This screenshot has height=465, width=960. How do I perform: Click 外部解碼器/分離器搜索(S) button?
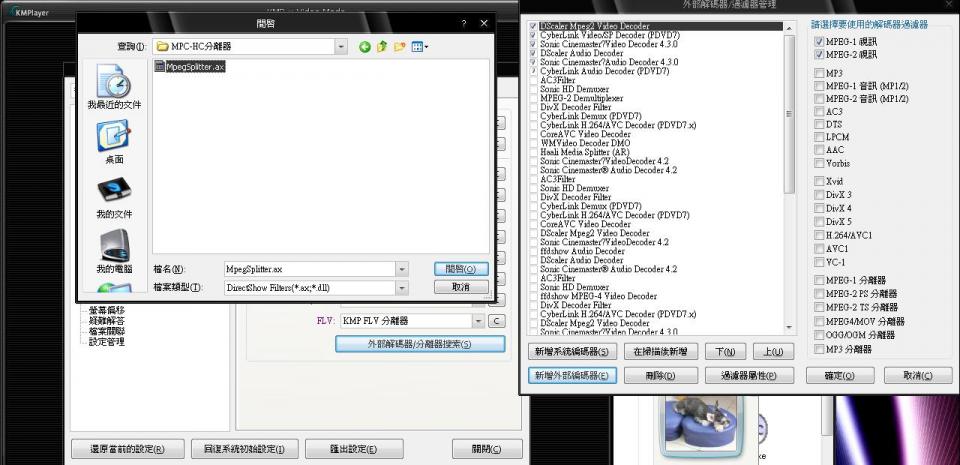tap(420, 344)
